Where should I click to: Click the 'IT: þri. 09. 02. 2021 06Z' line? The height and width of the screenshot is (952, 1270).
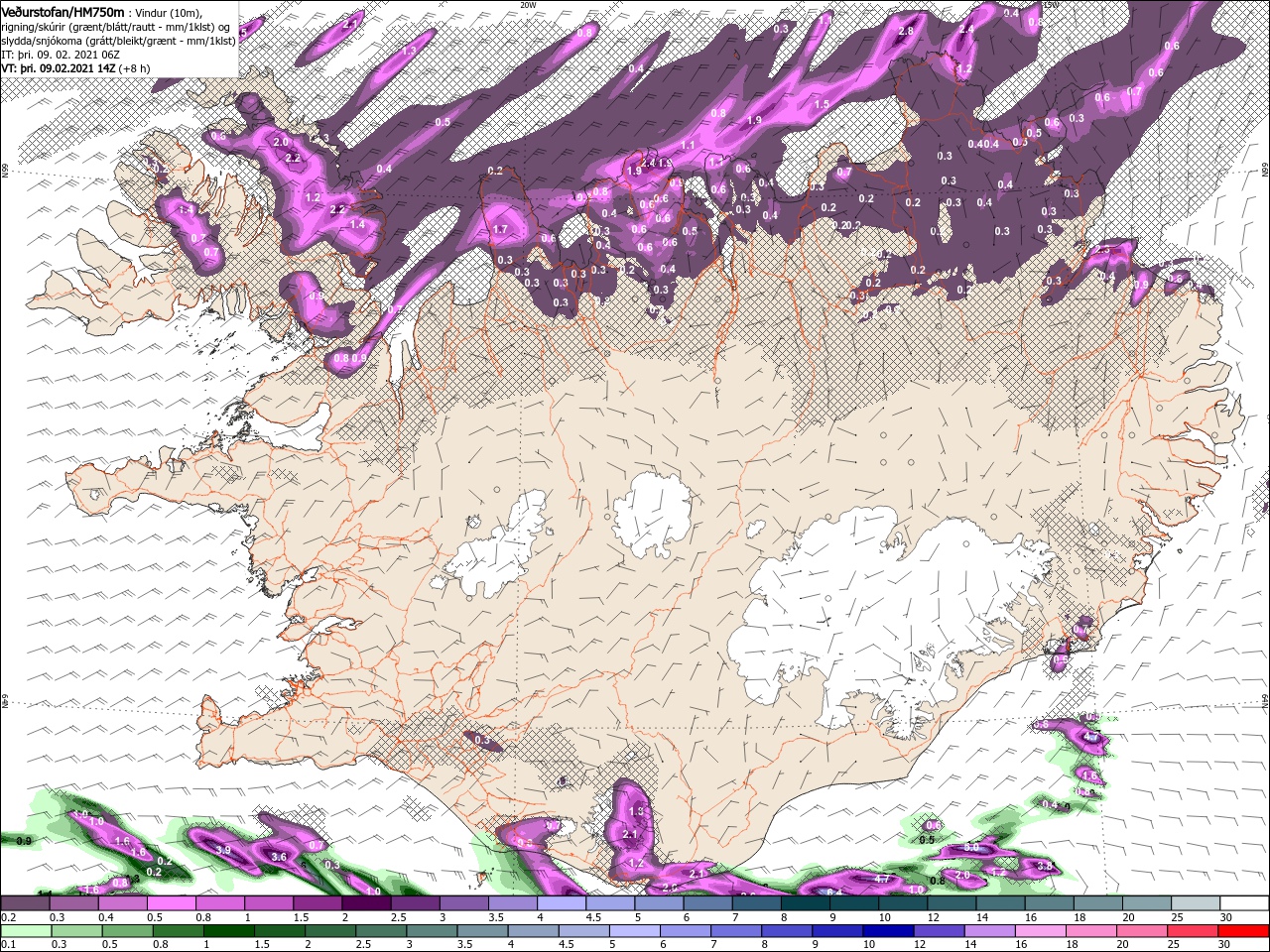(x=62, y=54)
